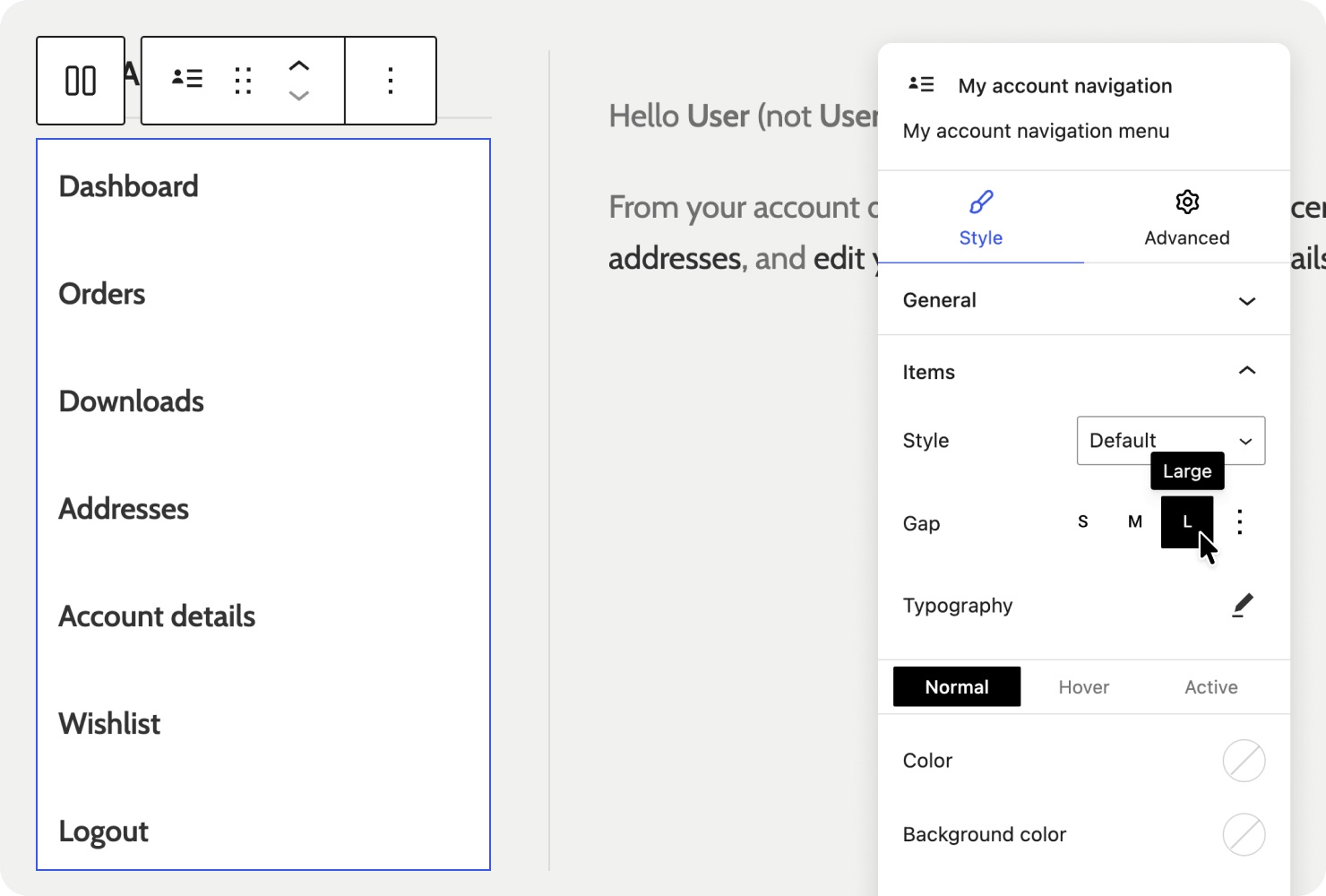Click the drag handle dots icon
Screen dimensions: 1326x896
coord(243,81)
